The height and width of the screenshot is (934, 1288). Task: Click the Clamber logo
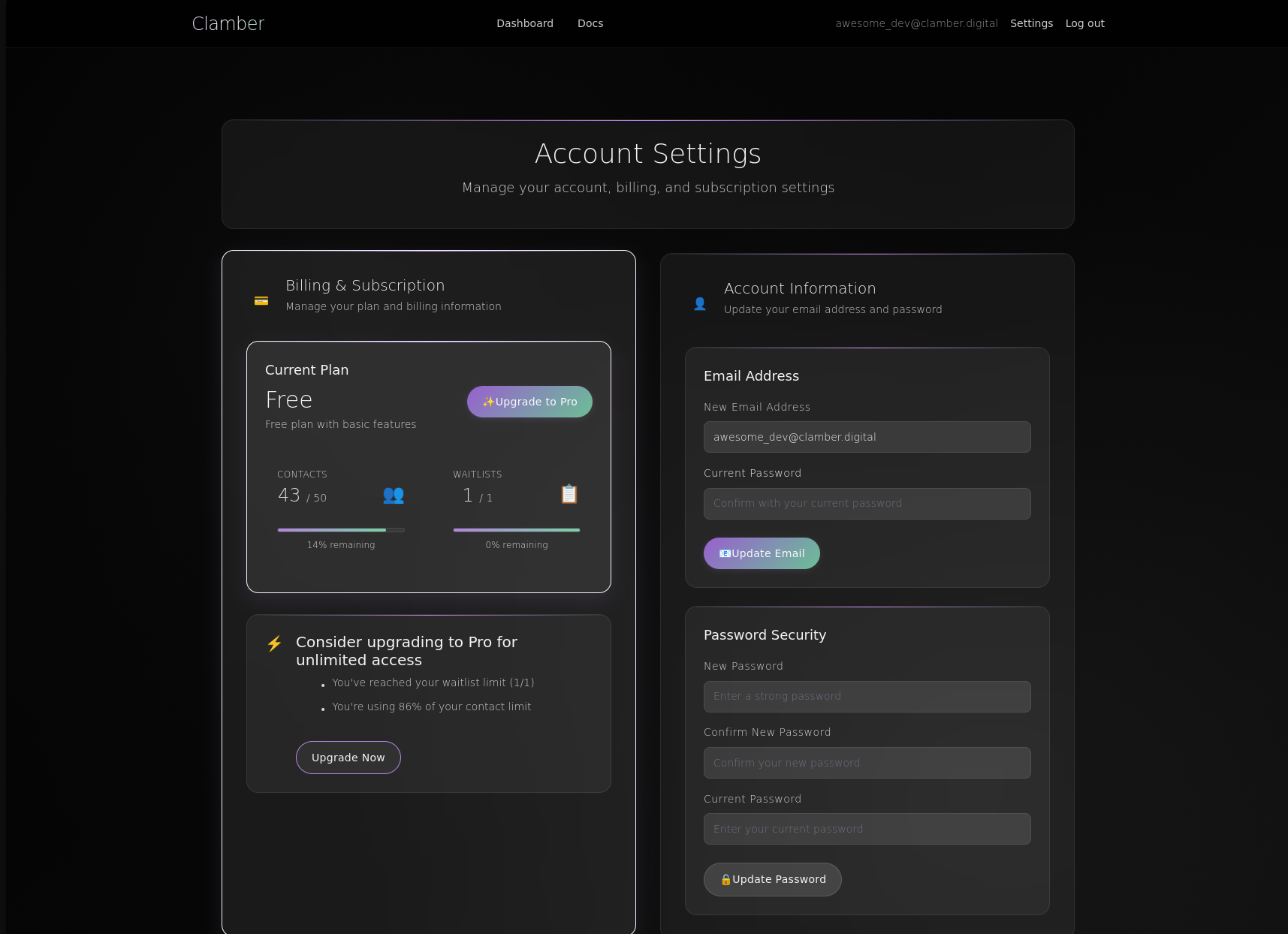click(228, 23)
